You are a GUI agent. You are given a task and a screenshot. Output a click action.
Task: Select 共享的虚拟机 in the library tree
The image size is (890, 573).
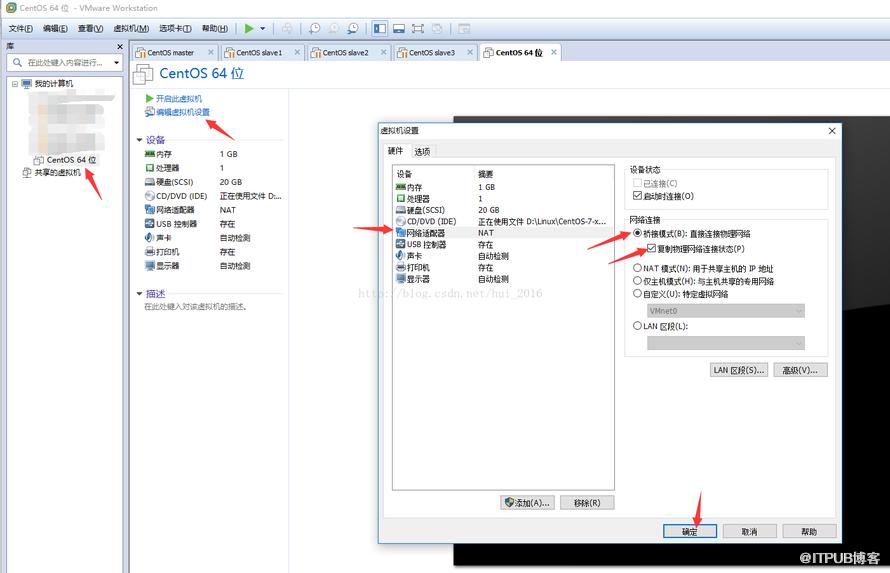[52, 172]
